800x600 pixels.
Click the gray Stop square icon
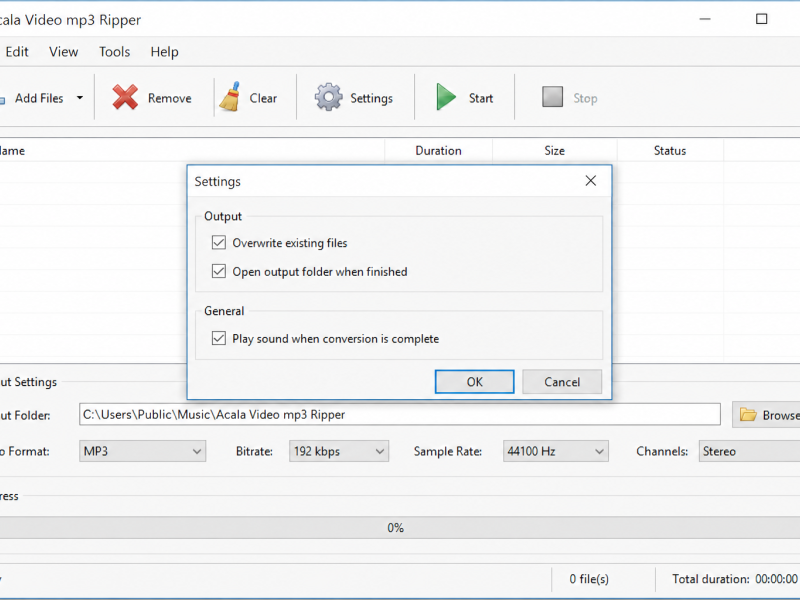552,97
